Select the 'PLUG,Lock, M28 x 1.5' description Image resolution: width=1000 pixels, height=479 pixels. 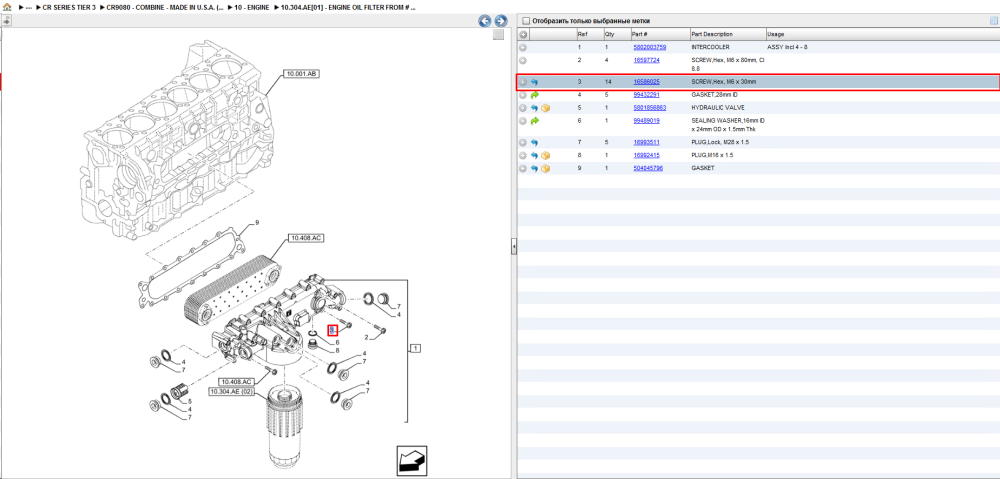(x=720, y=142)
